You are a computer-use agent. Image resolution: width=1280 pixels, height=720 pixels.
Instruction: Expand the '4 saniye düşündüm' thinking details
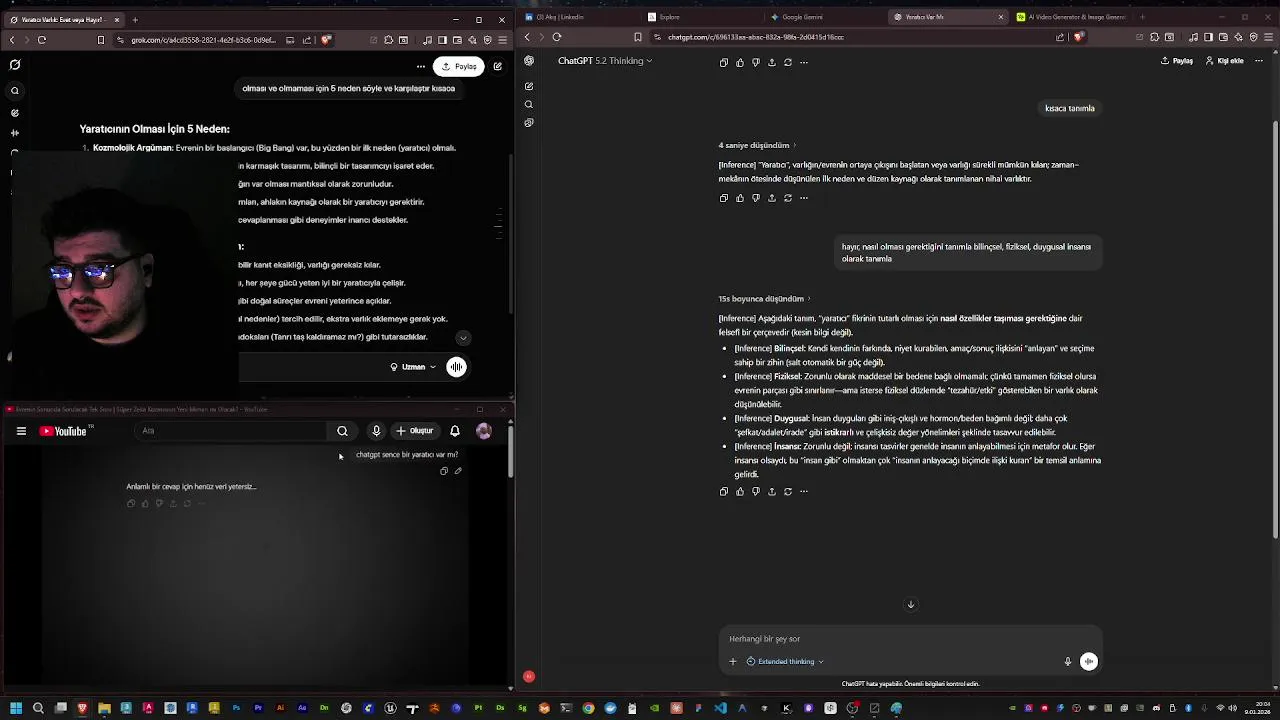pyautogui.click(x=757, y=146)
